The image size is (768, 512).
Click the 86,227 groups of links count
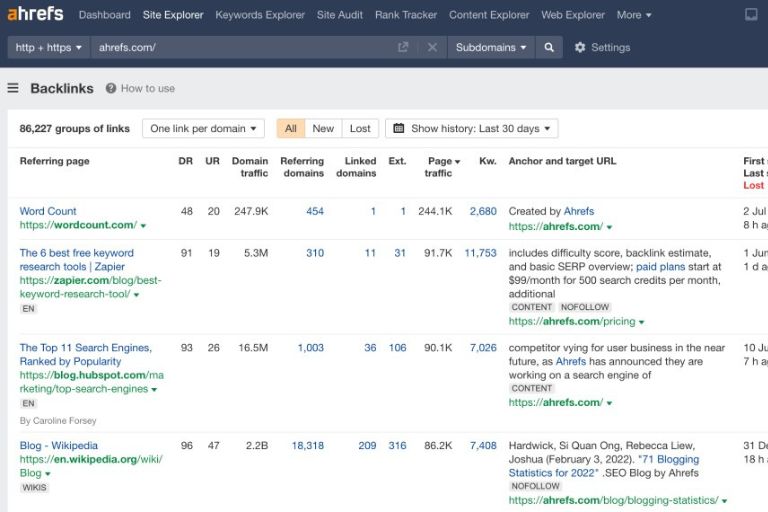coord(74,128)
